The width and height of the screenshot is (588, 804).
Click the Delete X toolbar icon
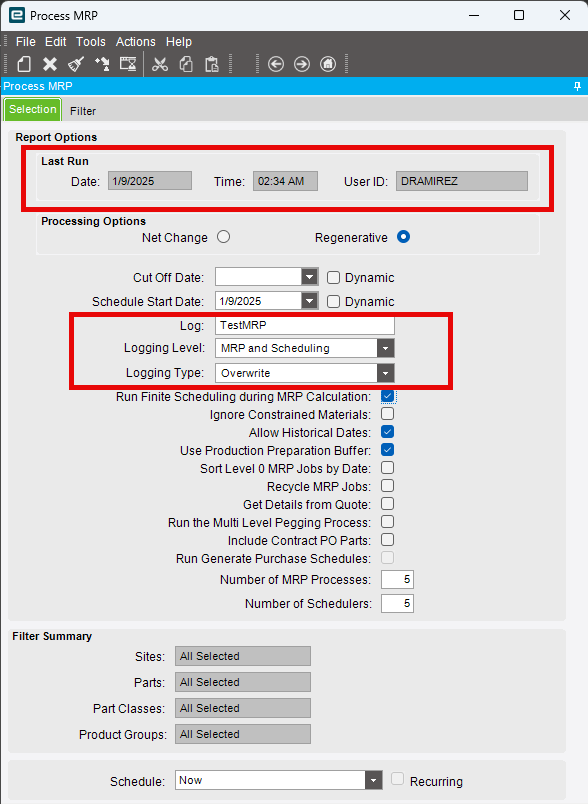[x=50, y=64]
